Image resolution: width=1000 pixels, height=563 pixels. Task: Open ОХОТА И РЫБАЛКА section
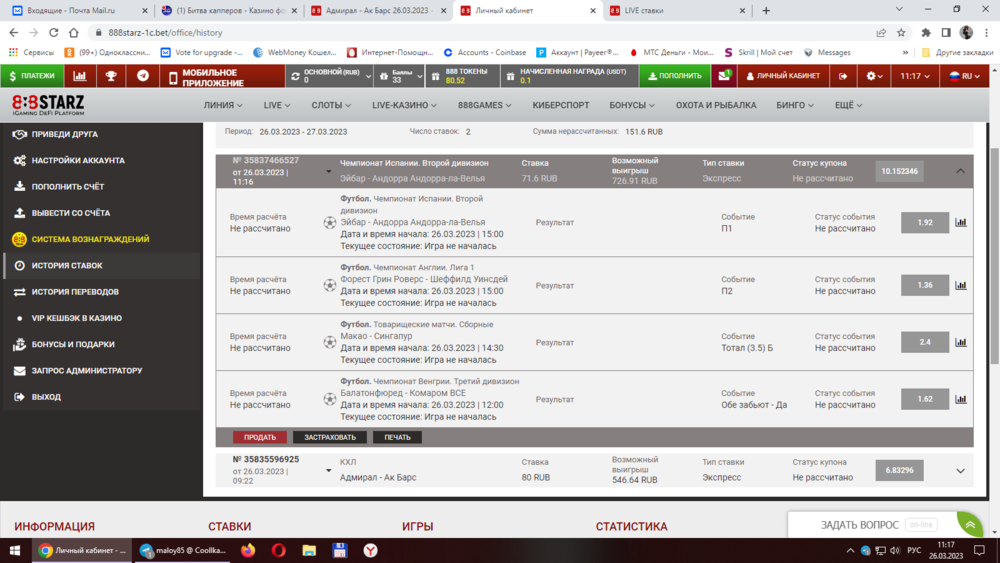coord(716,105)
